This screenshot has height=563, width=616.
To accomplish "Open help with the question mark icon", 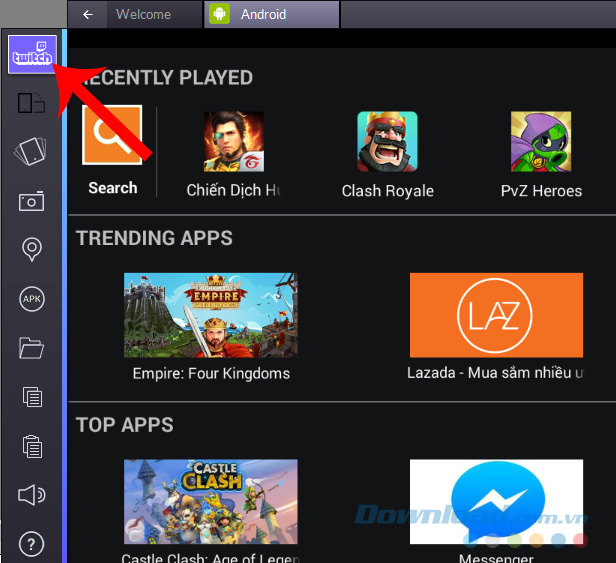I will coord(31,544).
